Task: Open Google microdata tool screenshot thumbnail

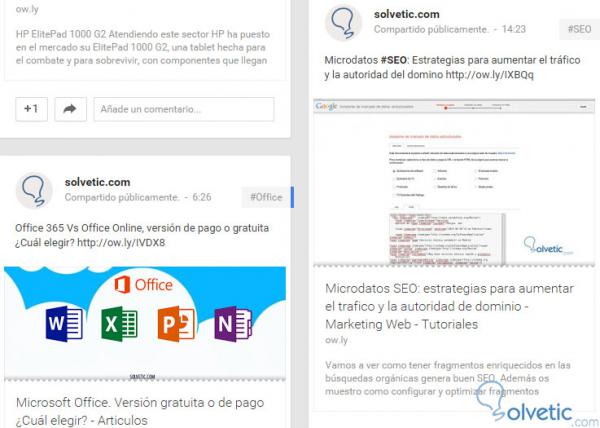Action: [454, 182]
